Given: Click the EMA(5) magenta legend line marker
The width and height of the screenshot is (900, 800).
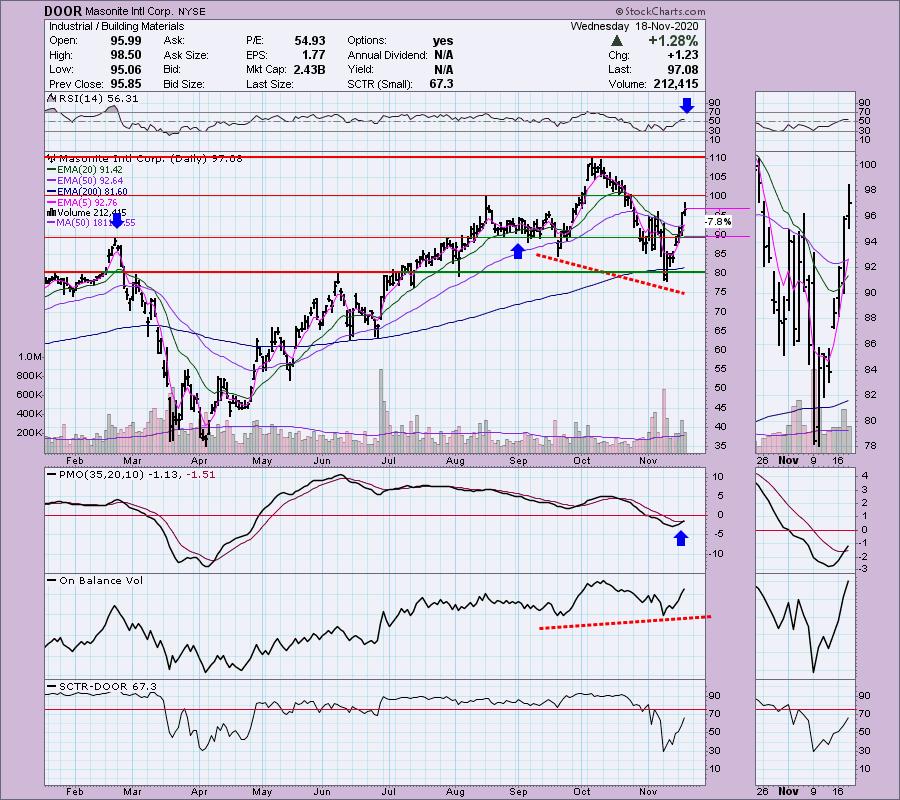Looking at the screenshot, I should click(52, 203).
